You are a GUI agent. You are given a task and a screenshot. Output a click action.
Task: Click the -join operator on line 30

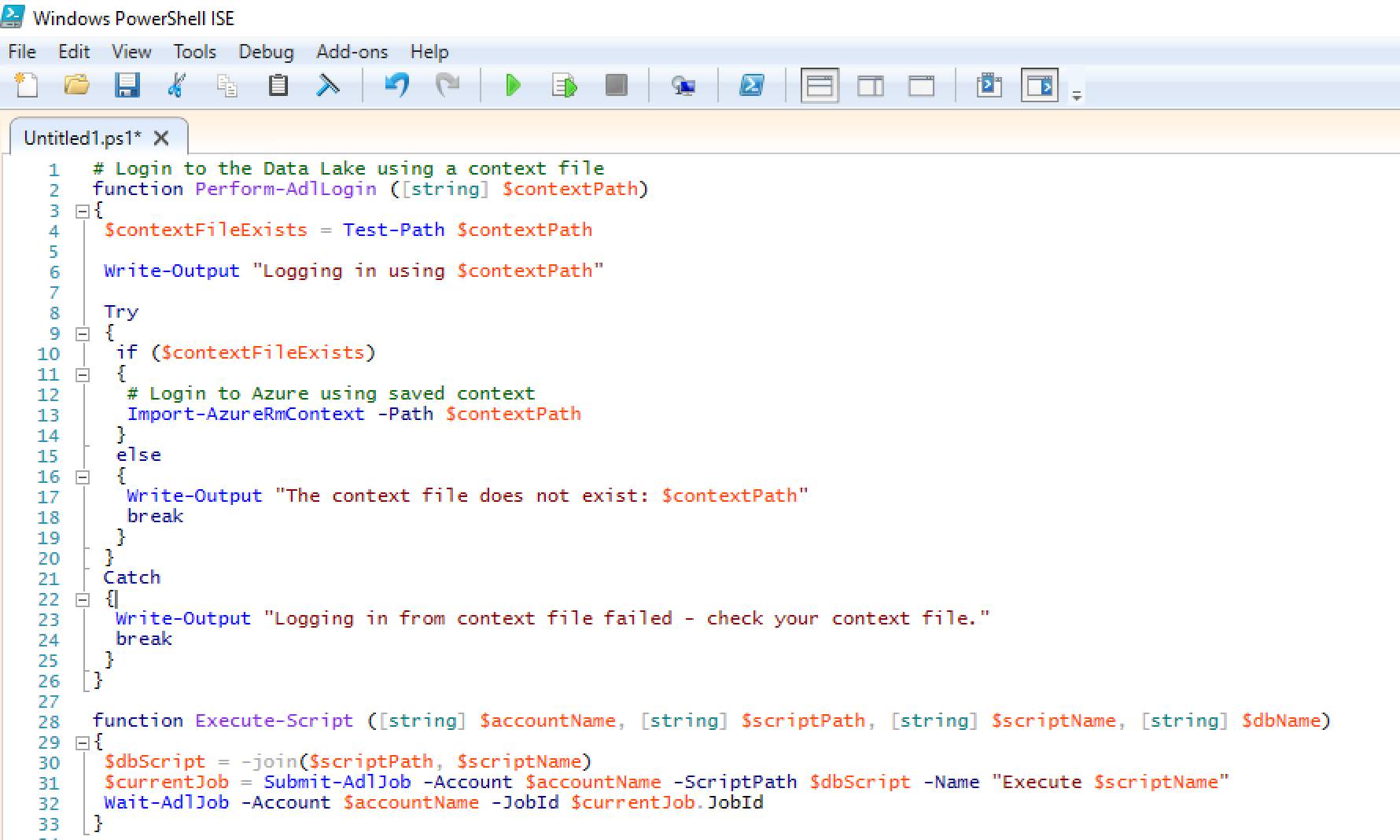click(269, 761)
